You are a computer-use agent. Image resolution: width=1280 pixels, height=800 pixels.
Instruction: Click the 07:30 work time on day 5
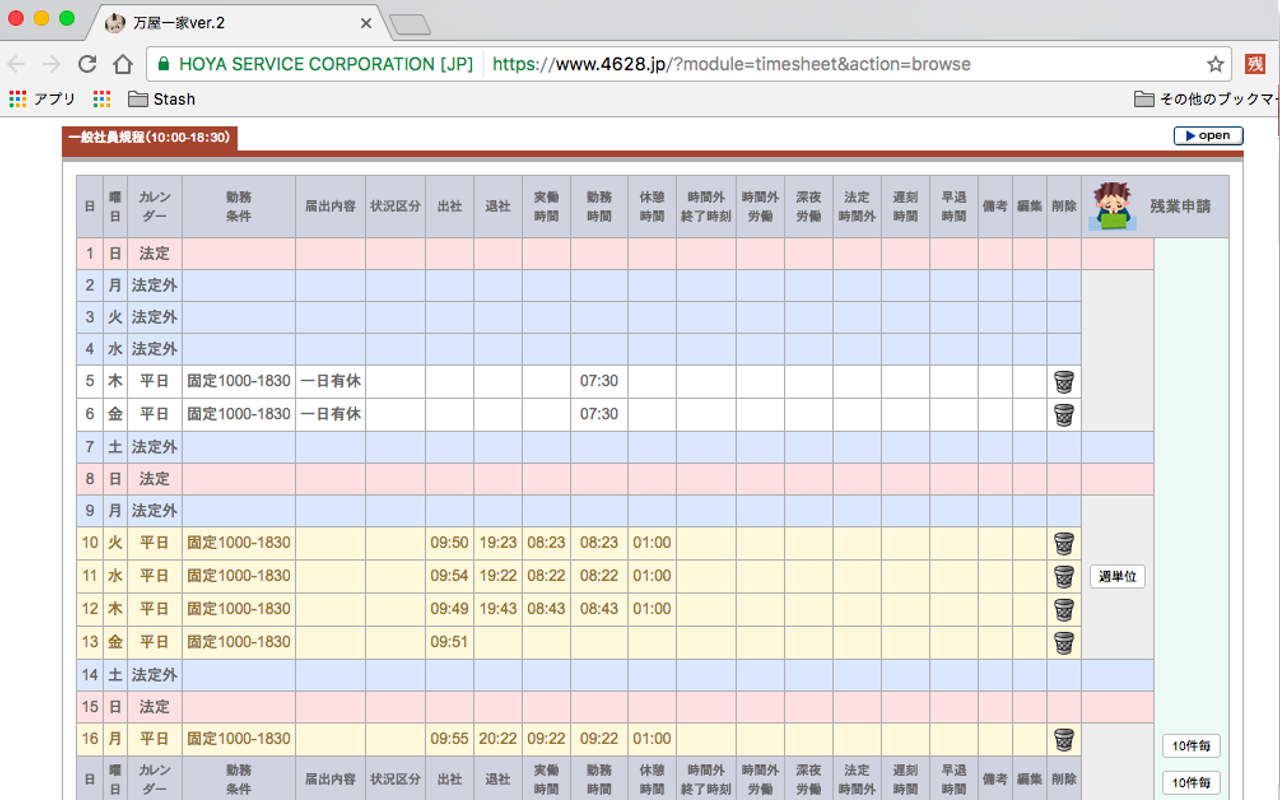pos(599,381)
